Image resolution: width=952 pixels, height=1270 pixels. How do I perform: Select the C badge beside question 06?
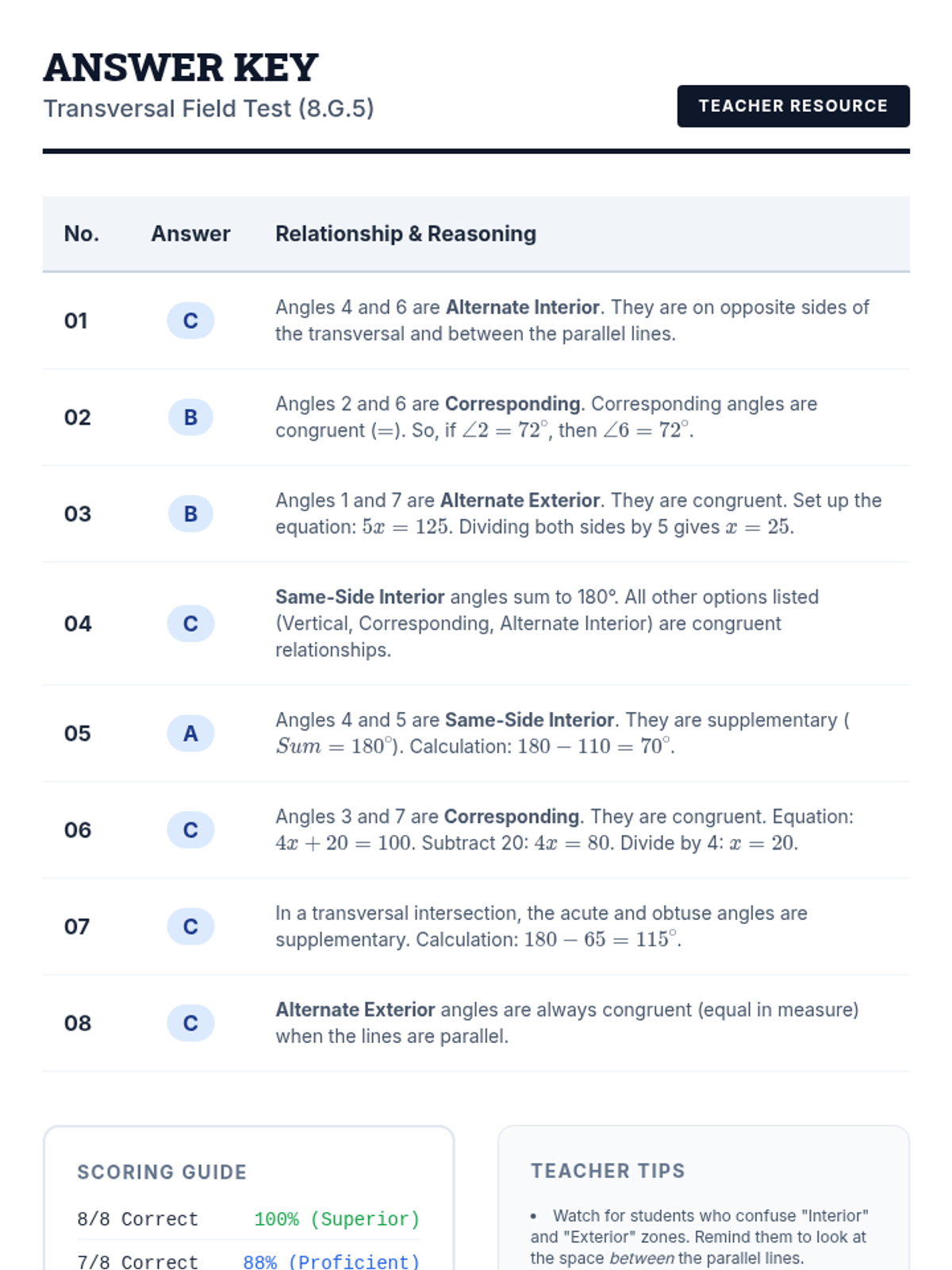tap(190, 830)
